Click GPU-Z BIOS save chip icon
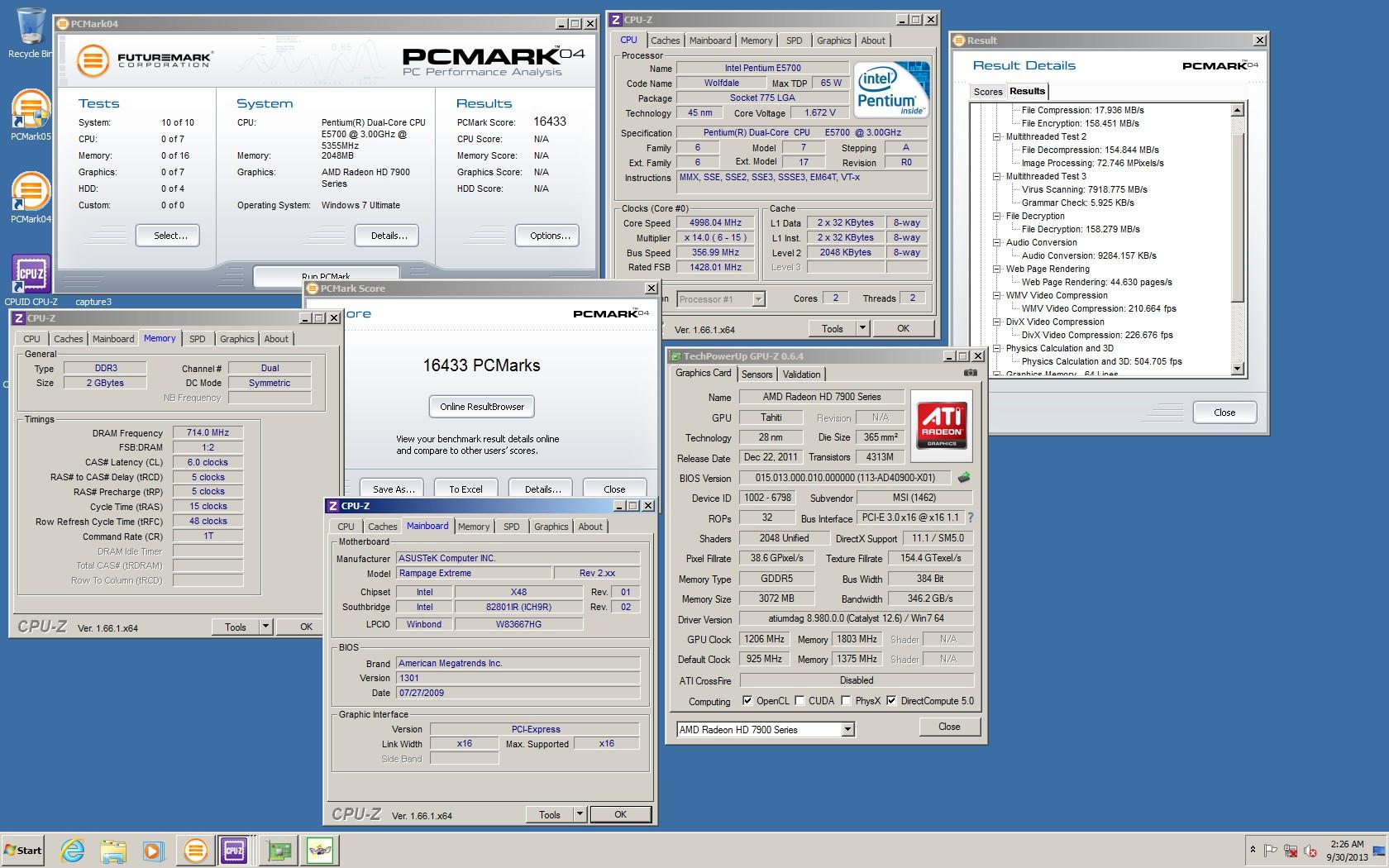The height and width of the screenshot is (868, 1389). tap(964, 477)
